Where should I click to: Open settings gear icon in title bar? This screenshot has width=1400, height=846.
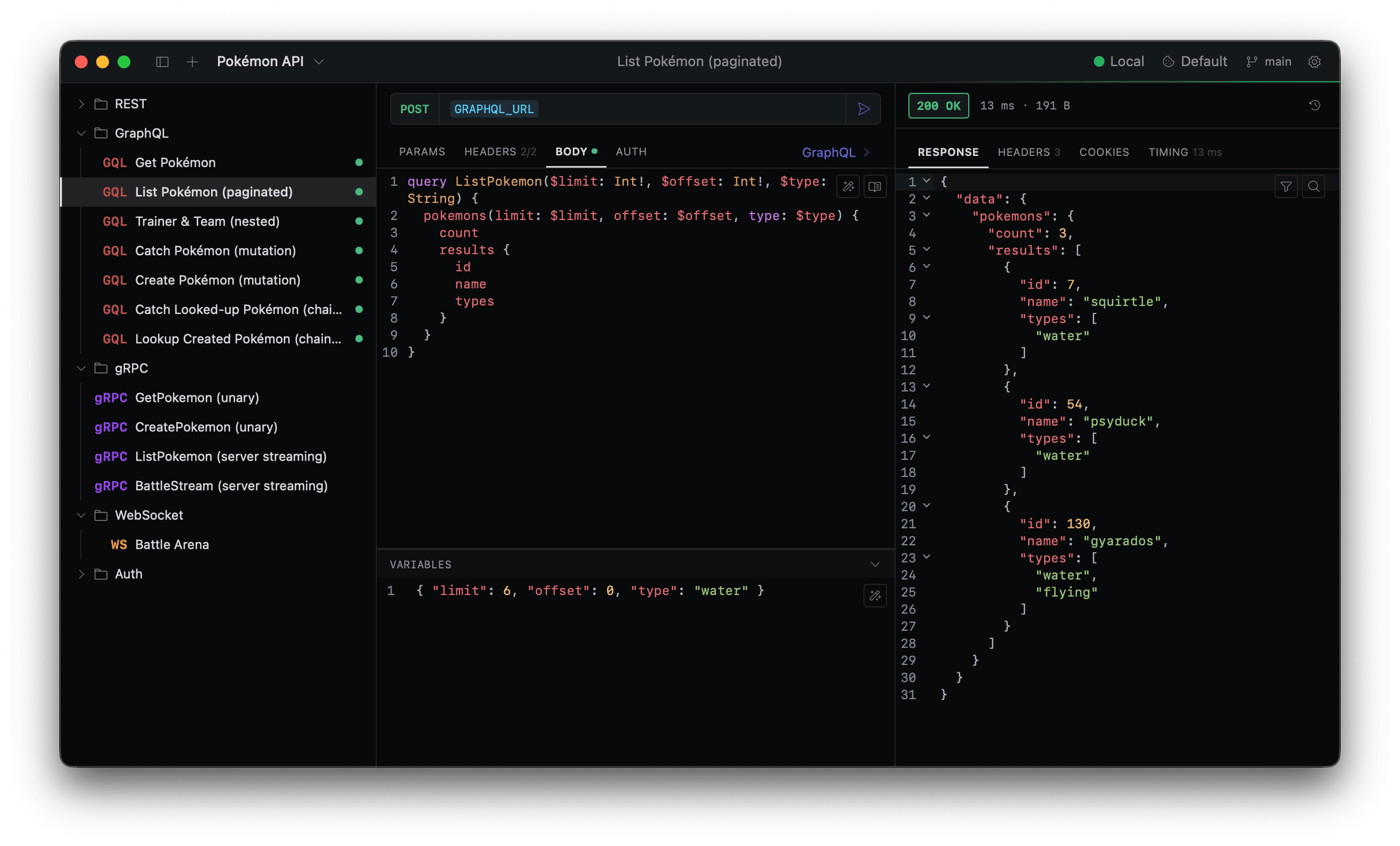pyautogui.click(x=1314, y=62)
